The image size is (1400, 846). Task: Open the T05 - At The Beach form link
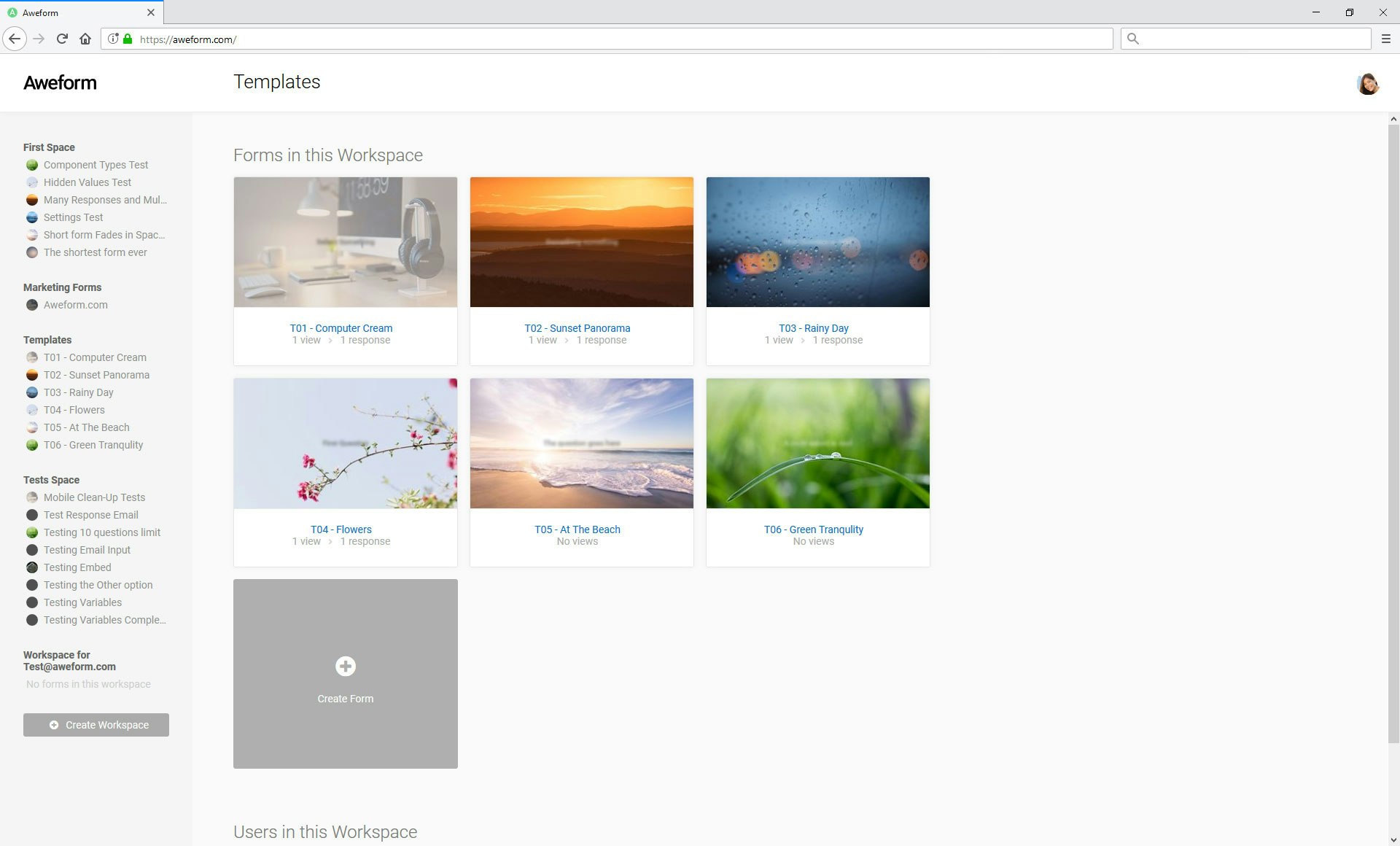577,529
